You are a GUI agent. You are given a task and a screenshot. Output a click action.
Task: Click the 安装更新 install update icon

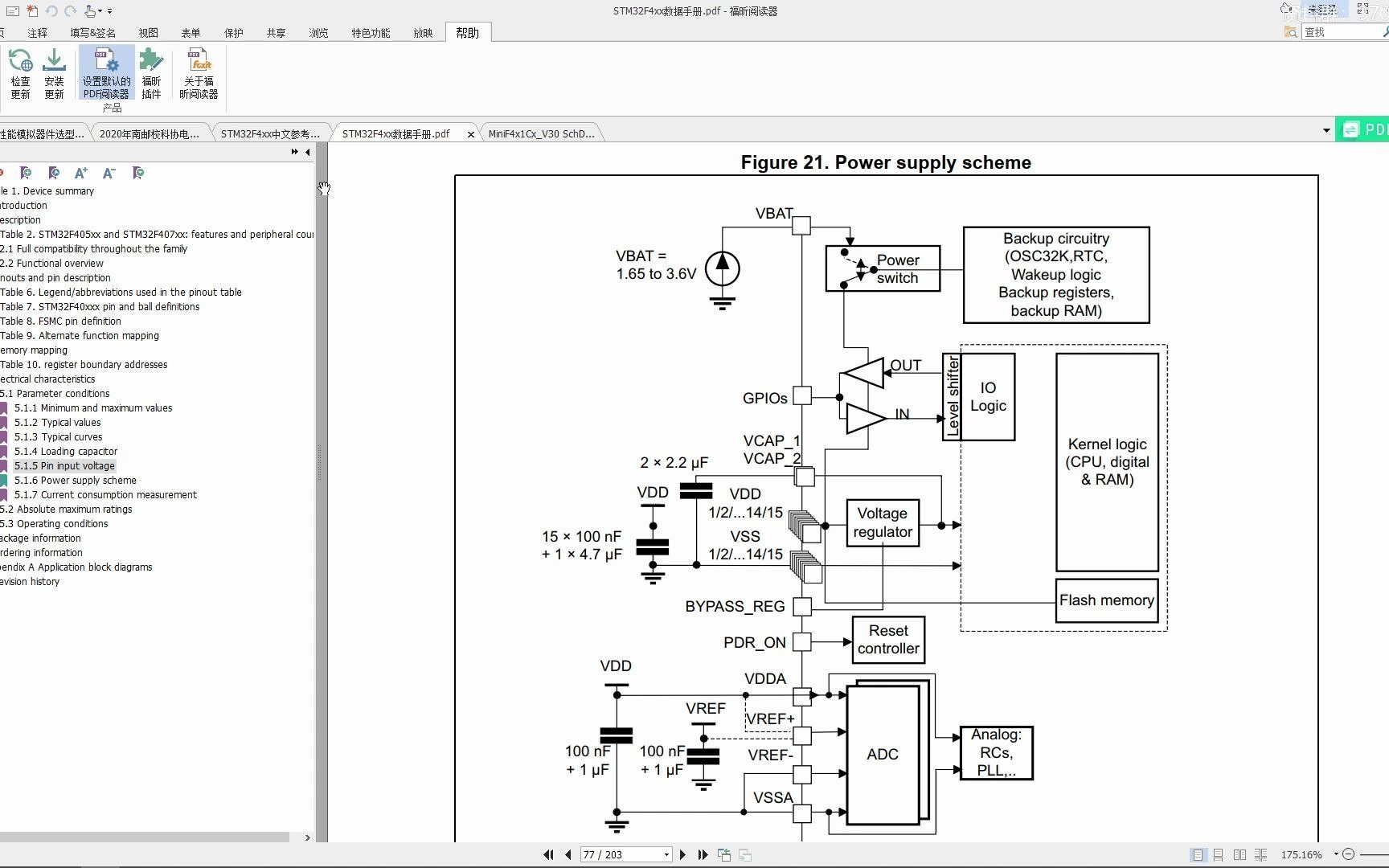[54, 73]
